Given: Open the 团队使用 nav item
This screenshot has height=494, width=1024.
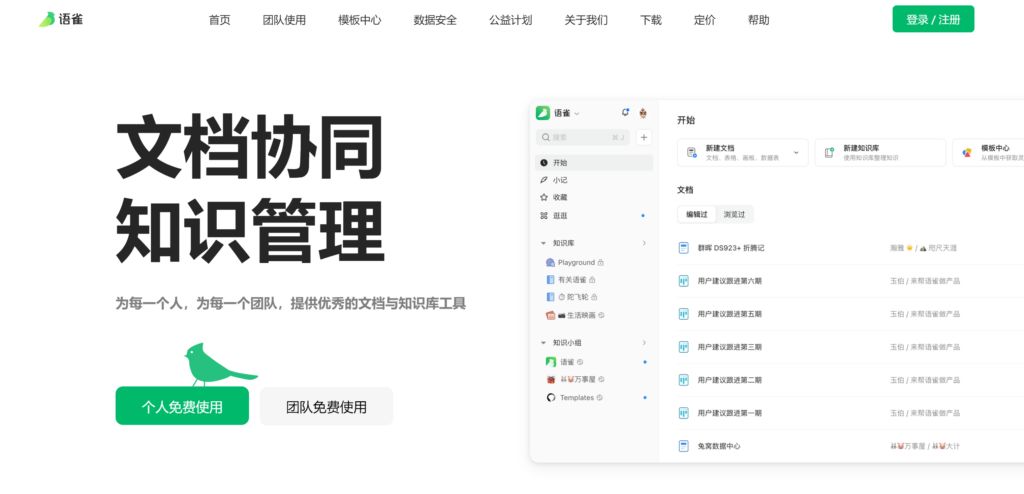Looking at the screenshot, I should tap(284, 20).
